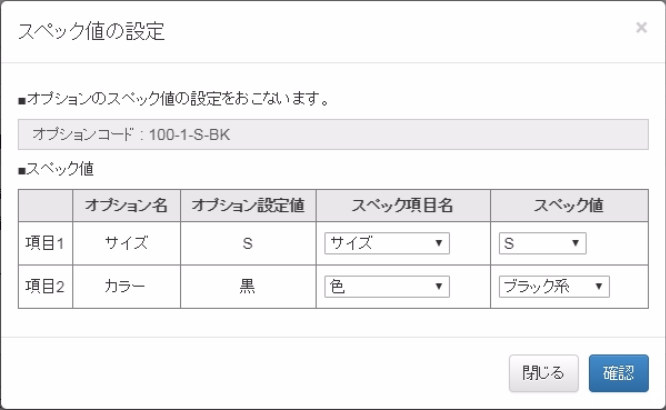The width and height of the screenshot is (666, 410).
Task: Click the arrow on the 色 dropdown
Action: pyautogui.click(x=439, y=286)
